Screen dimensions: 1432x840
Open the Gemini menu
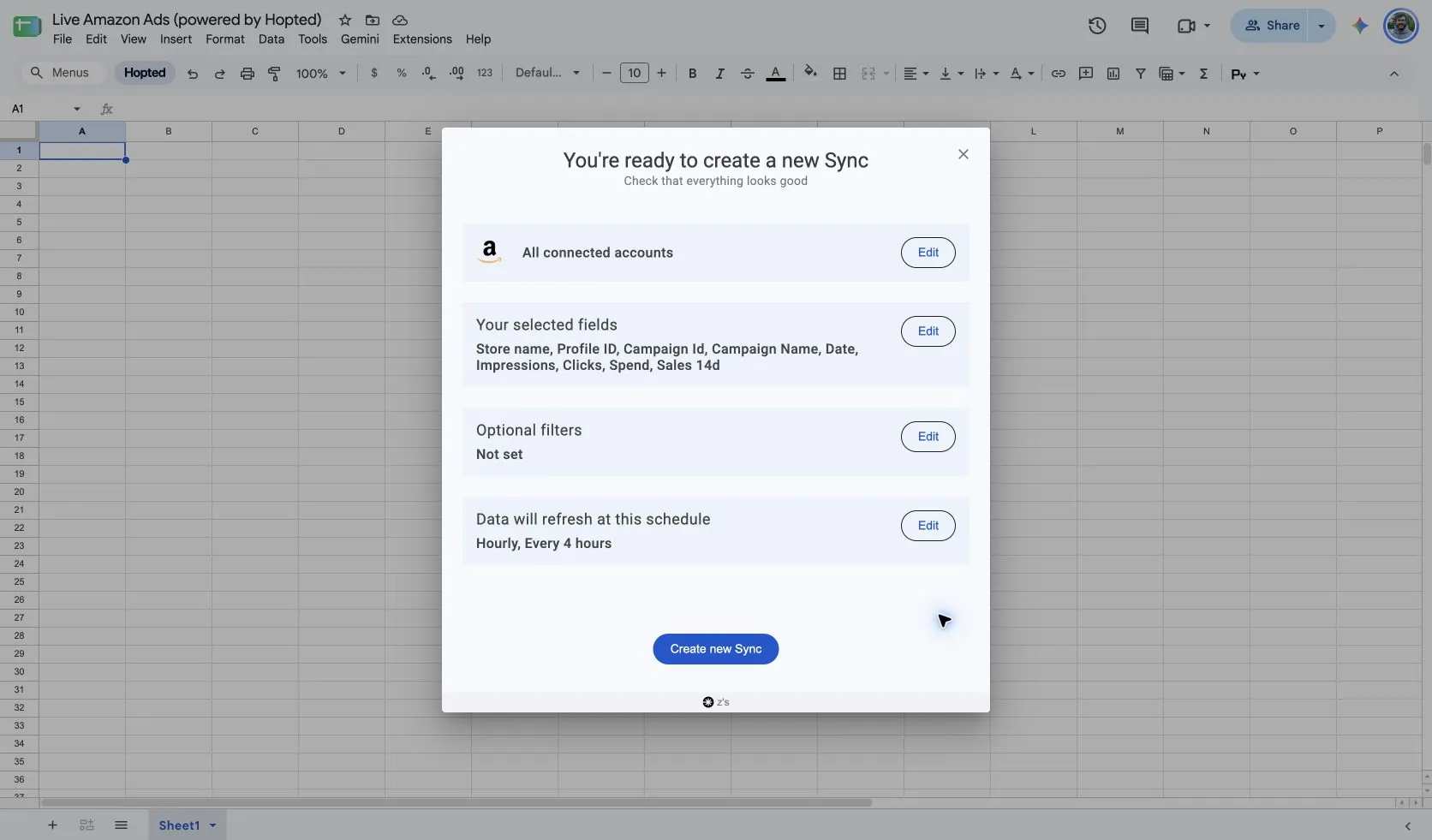coord(360,39)
